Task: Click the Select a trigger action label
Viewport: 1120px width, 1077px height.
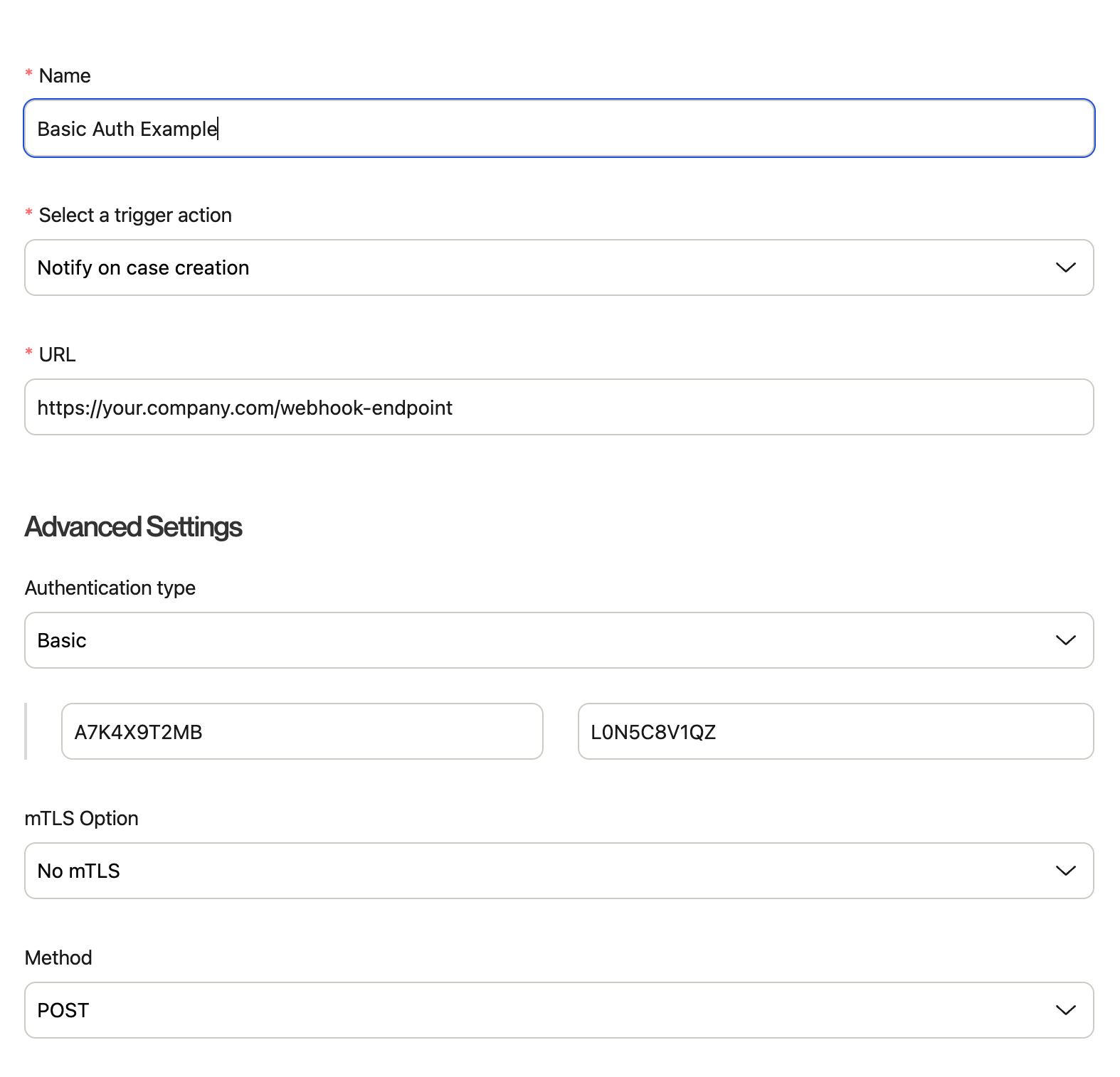Action: (135, 216)
